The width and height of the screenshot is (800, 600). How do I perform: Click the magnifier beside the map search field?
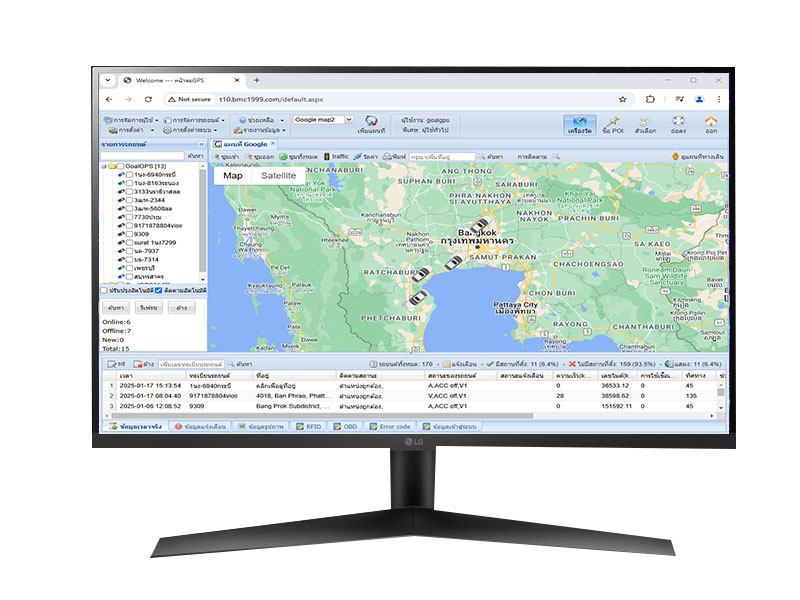pos(482,157)
